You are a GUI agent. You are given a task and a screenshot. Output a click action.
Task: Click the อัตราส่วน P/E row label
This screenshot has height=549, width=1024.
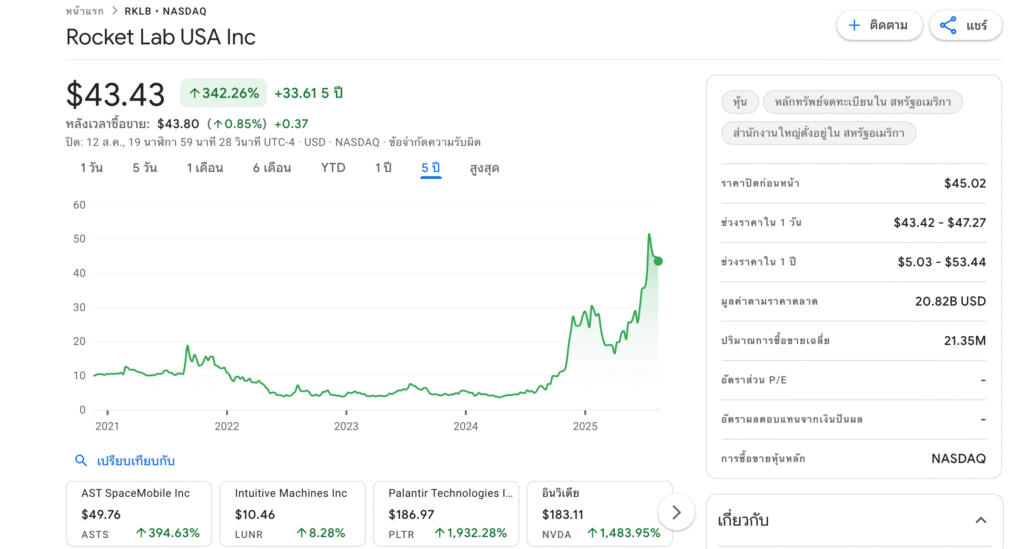click(x=754, y=380)
